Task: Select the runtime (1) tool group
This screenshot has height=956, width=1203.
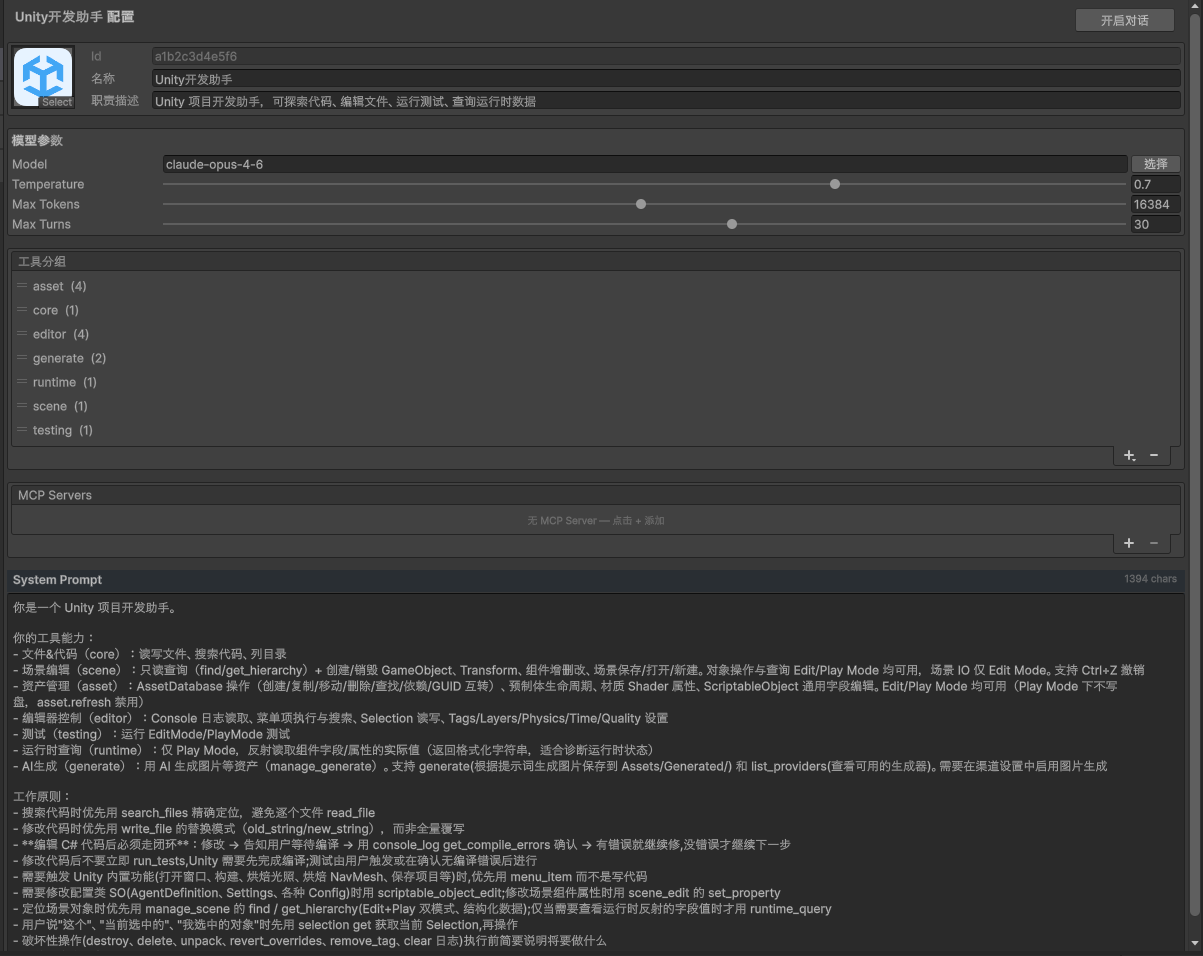Action: (596, 382)
